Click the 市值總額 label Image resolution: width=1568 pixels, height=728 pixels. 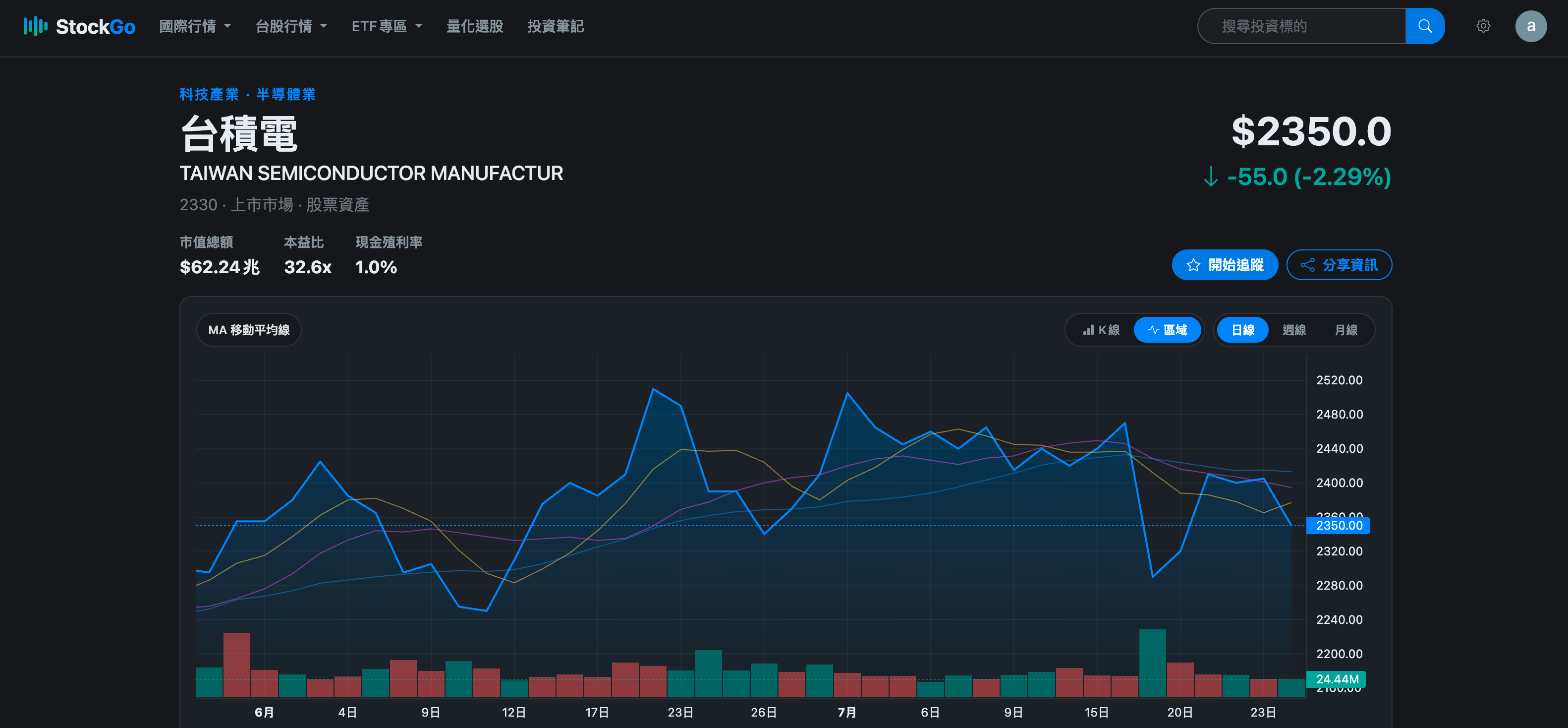click(x=206, y=243)
